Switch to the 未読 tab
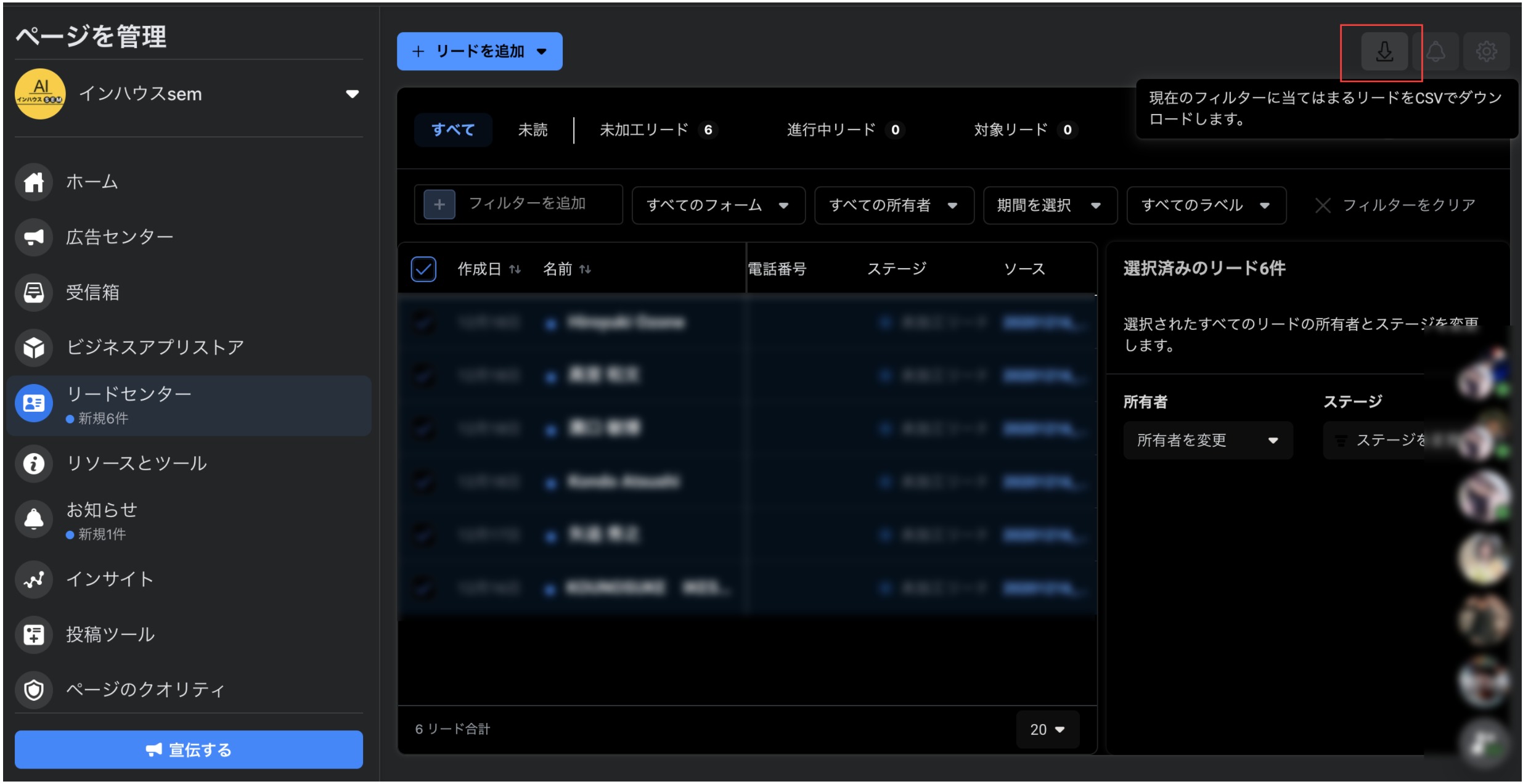 (533, 130)
